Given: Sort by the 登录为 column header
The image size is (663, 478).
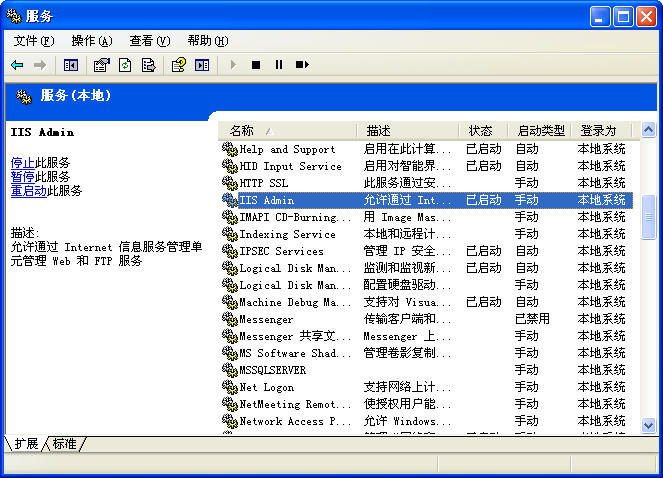Looking at the screenshot, I should click(x=602, y=131).
